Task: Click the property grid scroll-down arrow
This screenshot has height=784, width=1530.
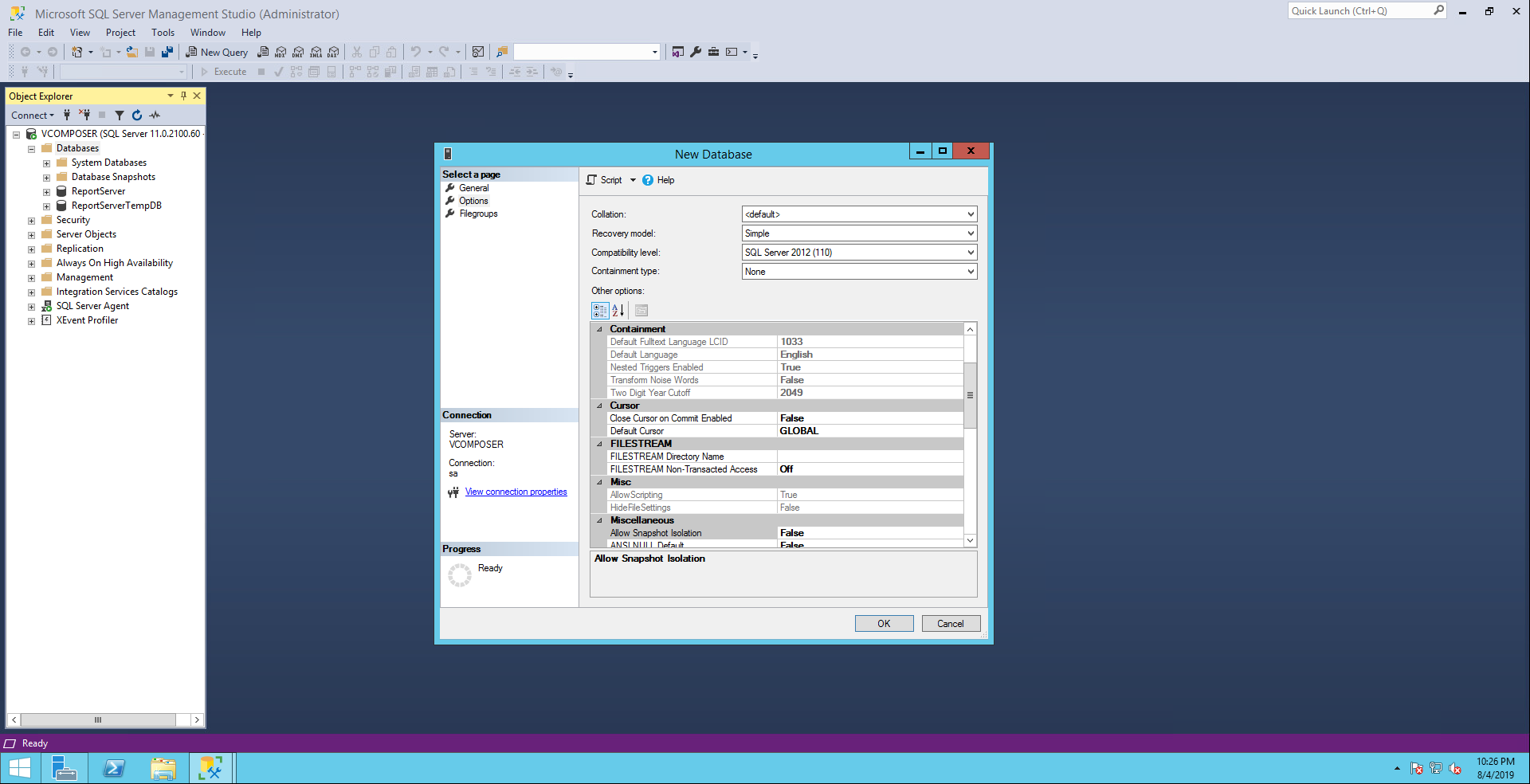Action: [x=970, y=541]
